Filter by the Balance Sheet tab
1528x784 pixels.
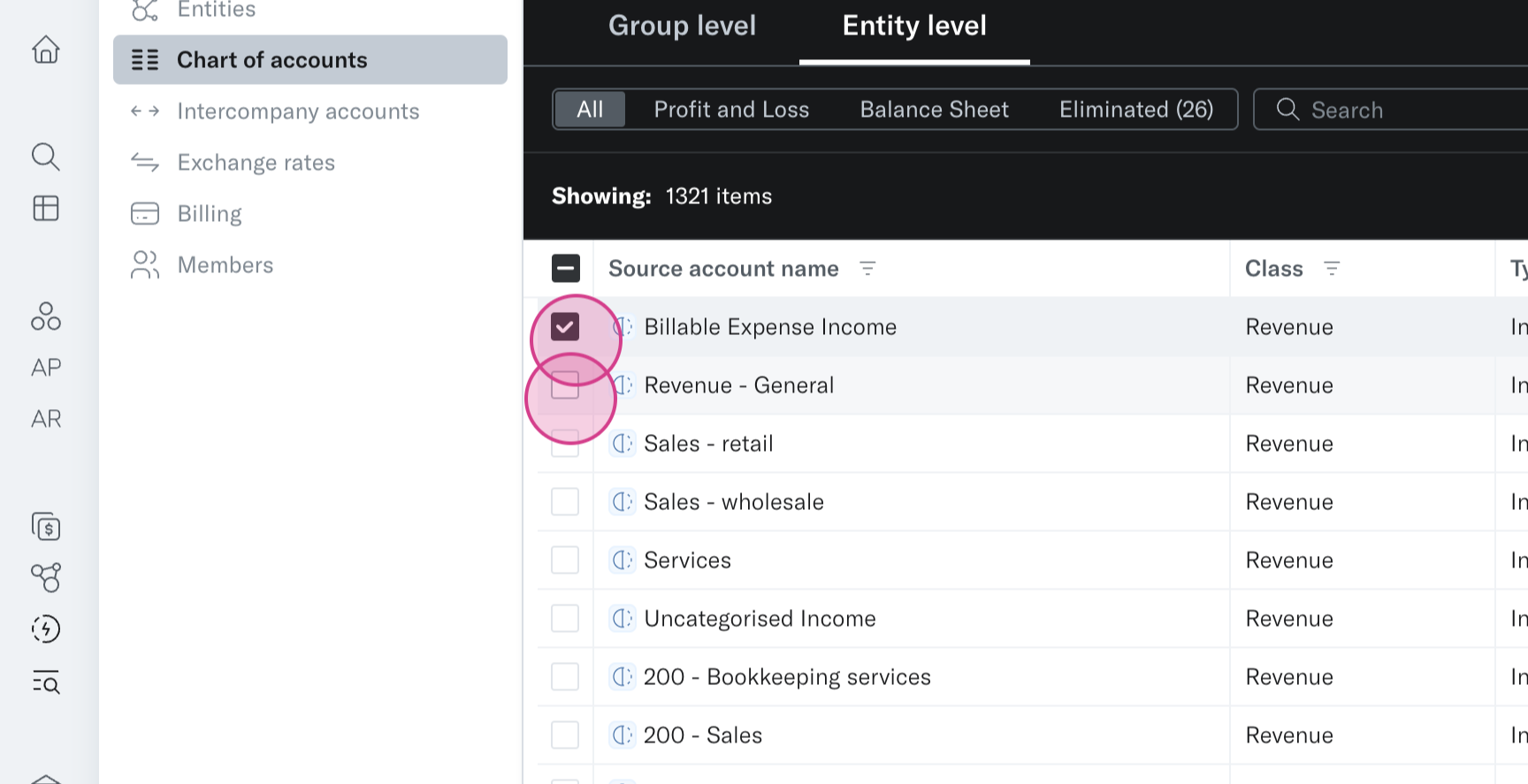pyautogui.click(x=934, y=110)
